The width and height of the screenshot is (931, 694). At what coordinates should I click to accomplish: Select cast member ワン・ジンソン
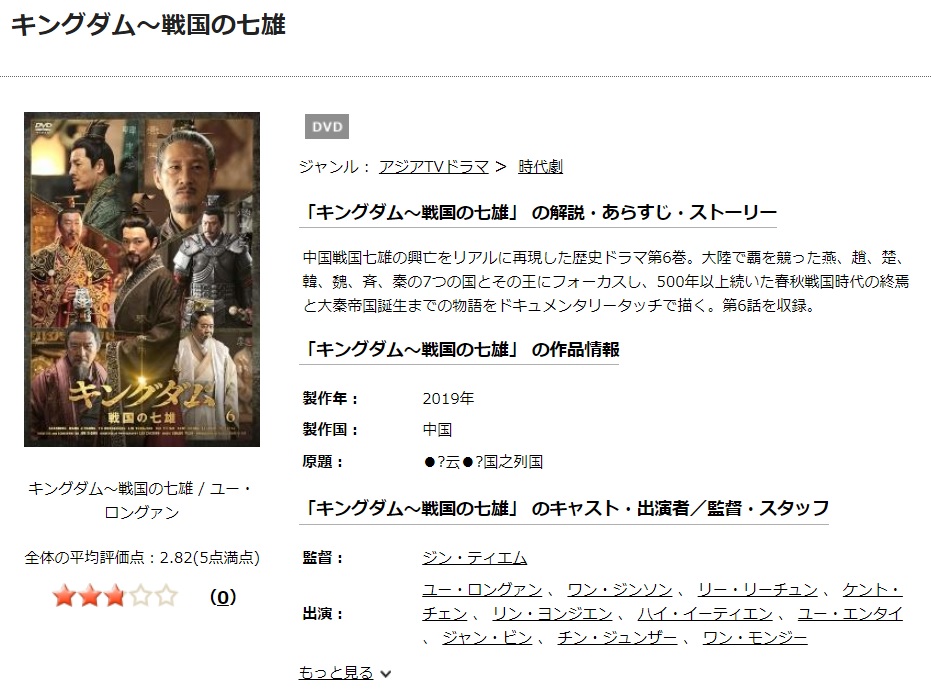pyautogui.click(x=620, y=590)
